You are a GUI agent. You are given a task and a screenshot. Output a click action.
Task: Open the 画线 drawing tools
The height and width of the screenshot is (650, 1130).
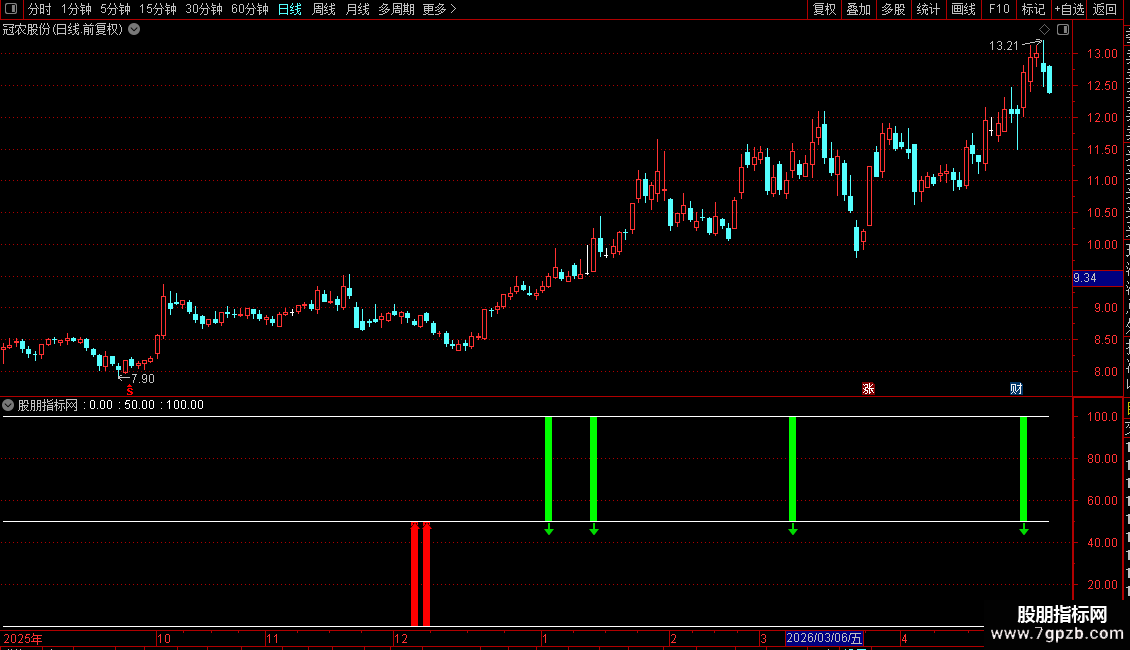click(964, 9)
